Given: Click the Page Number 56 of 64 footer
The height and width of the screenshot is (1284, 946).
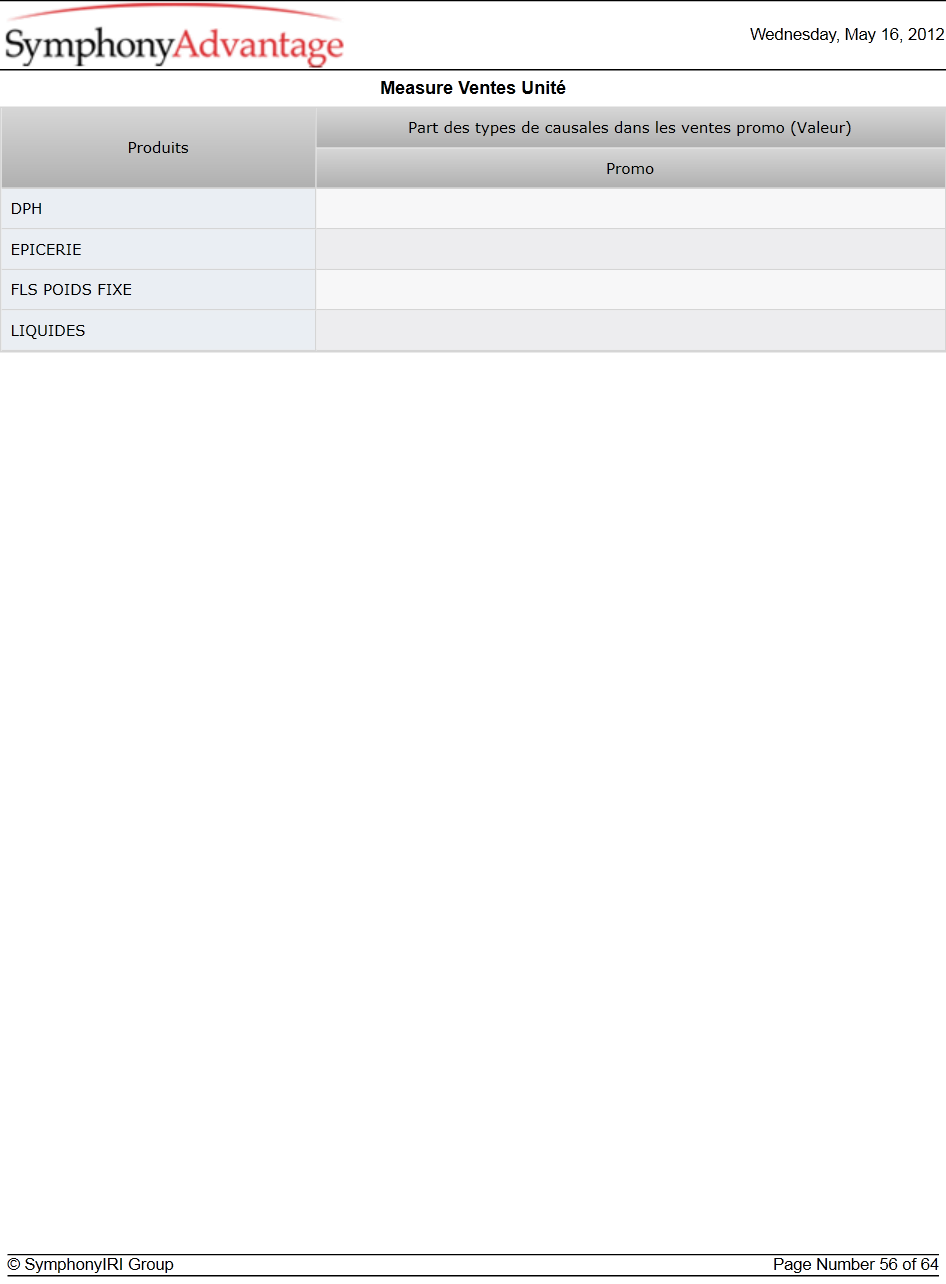Looking at the screenshot, I should (856, 1265).
